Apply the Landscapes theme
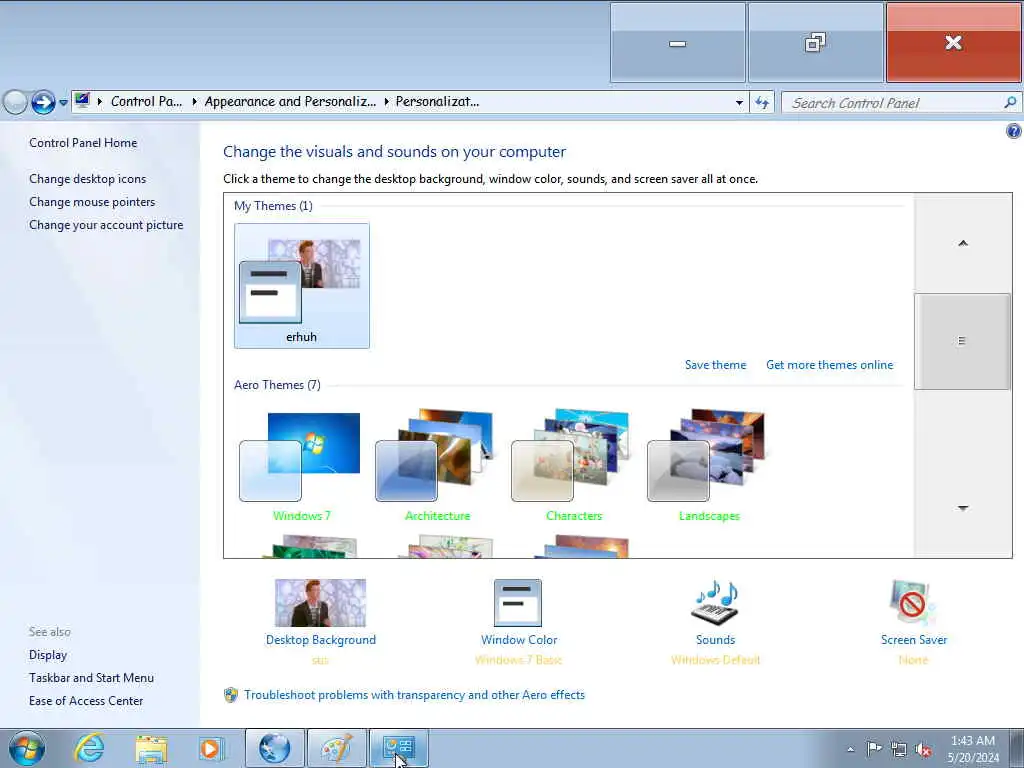Image resolution: width=1024 pixels, height=768 pixels. [709, 465]
